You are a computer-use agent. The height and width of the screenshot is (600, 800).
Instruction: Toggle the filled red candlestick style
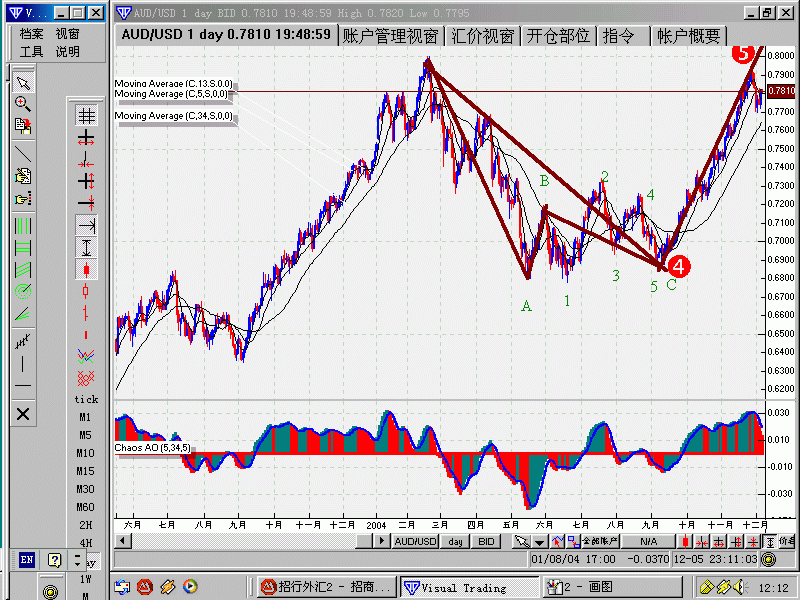click(x=86, y=269)
